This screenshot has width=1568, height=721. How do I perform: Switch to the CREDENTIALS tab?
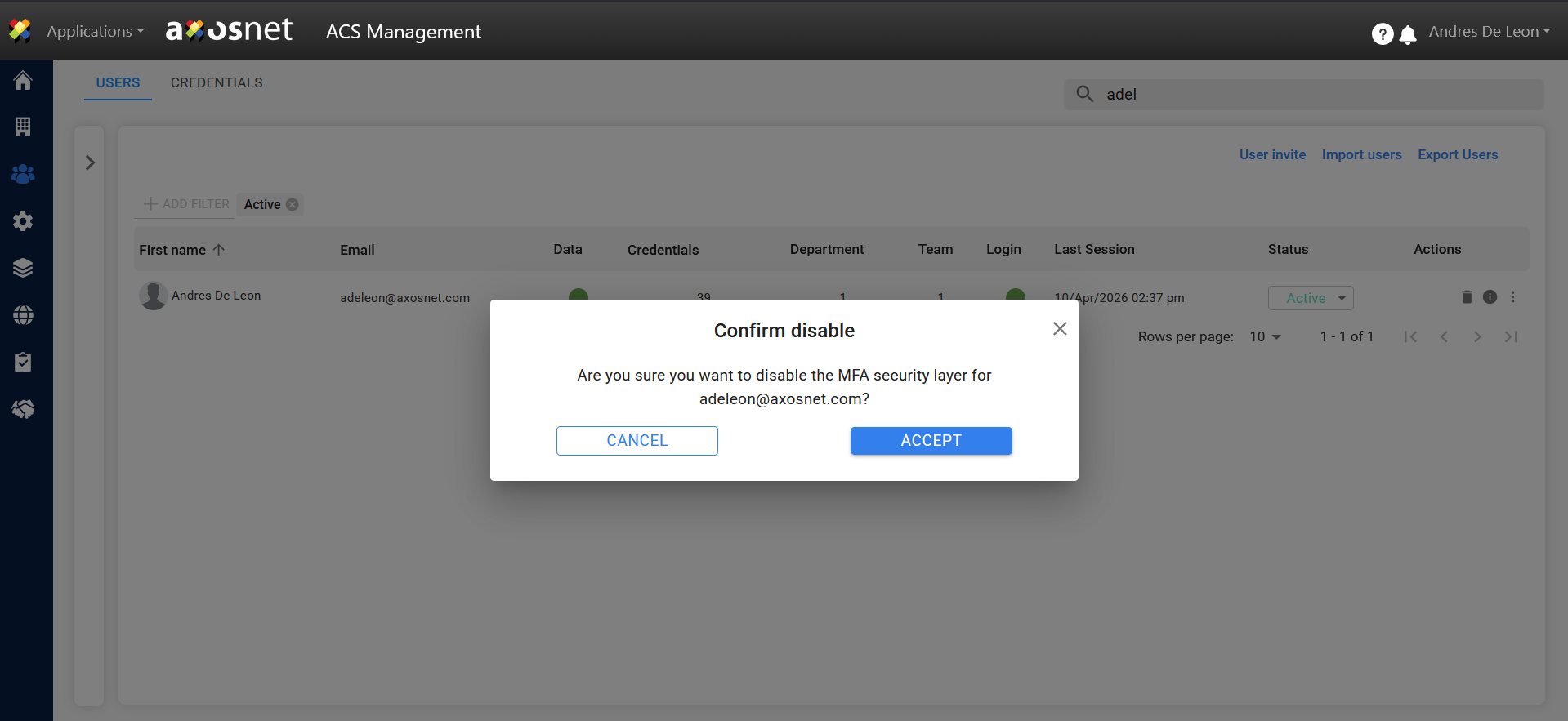point(217,82)
